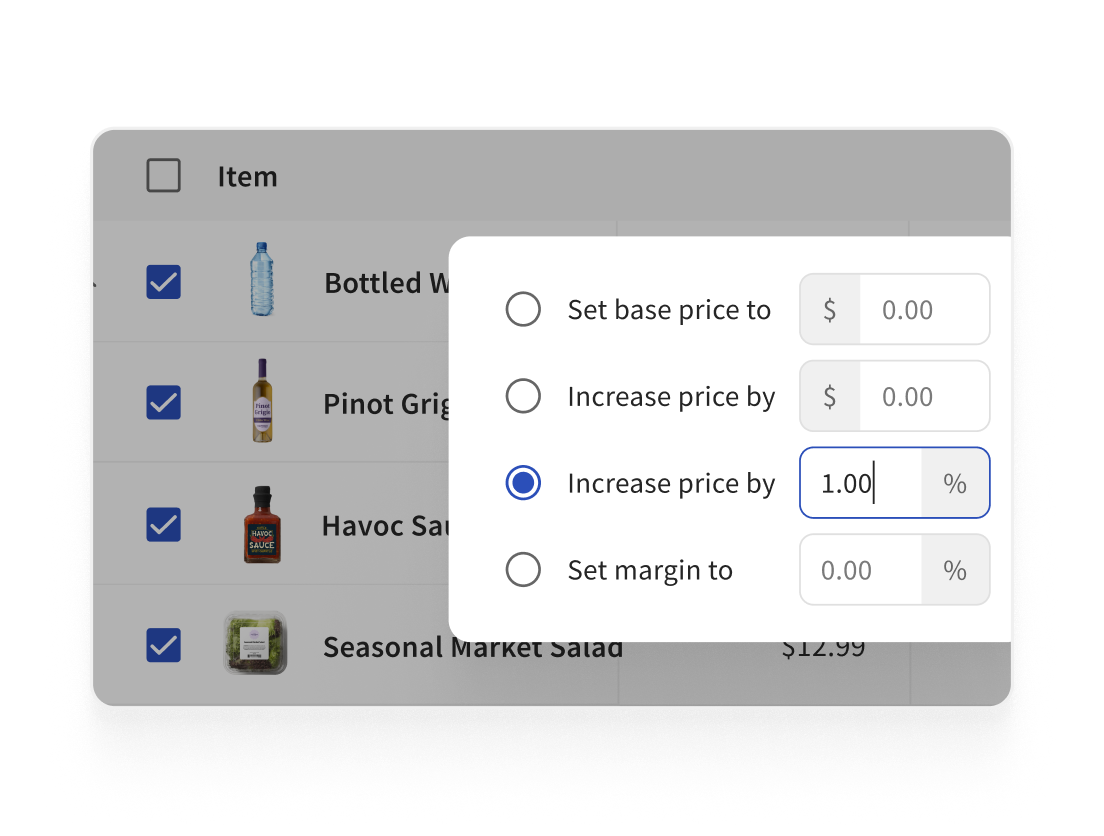The width and height of the screenshot is (1104, 836).
Task: Click the Seasonal Market Salad thumbnail
Action: [x=255, y=643]
